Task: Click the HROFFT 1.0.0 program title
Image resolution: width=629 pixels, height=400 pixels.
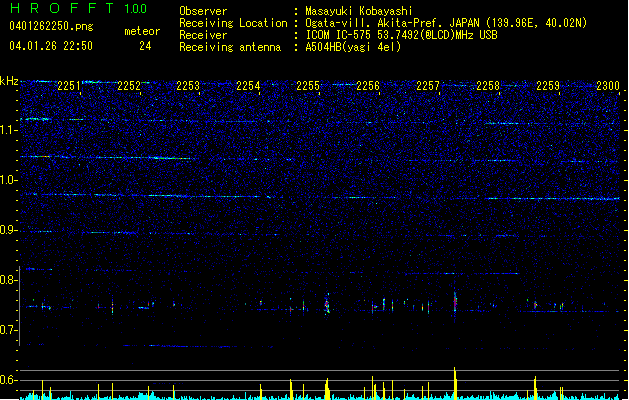Action: (x=79, y=8)
